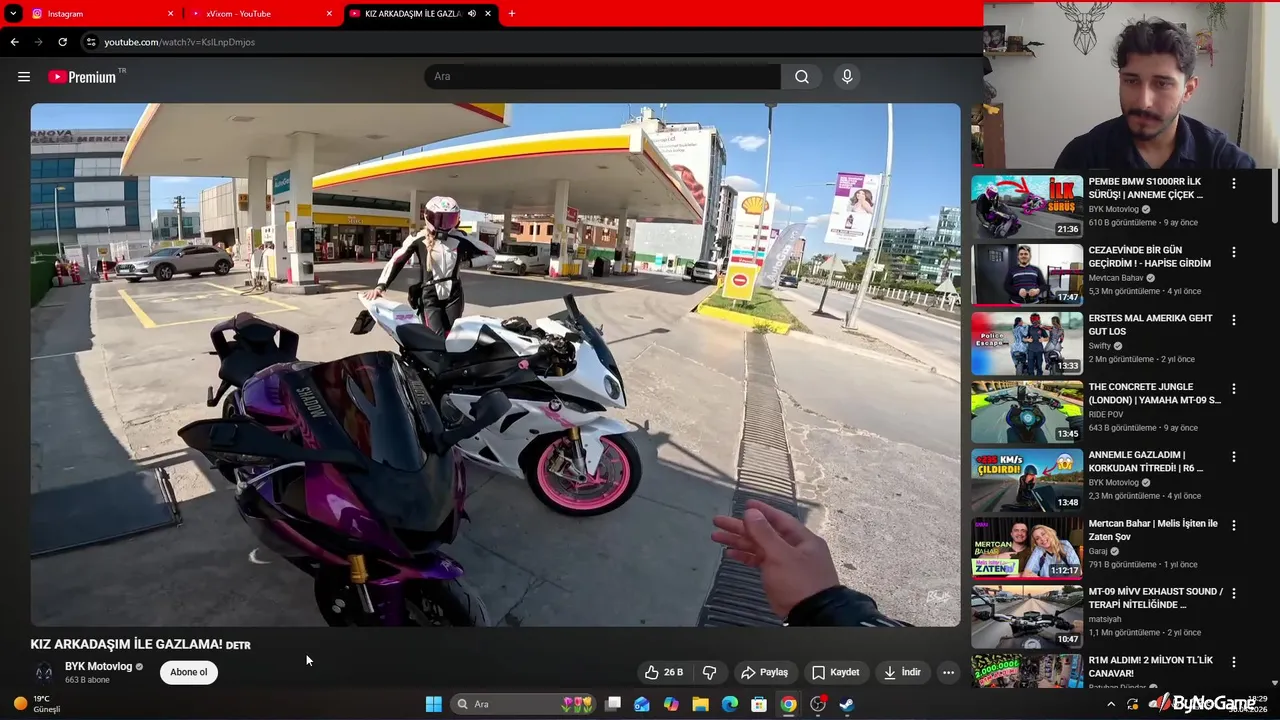
Task: Open BYK Motovlog channel name link
Action: [98, 666]
